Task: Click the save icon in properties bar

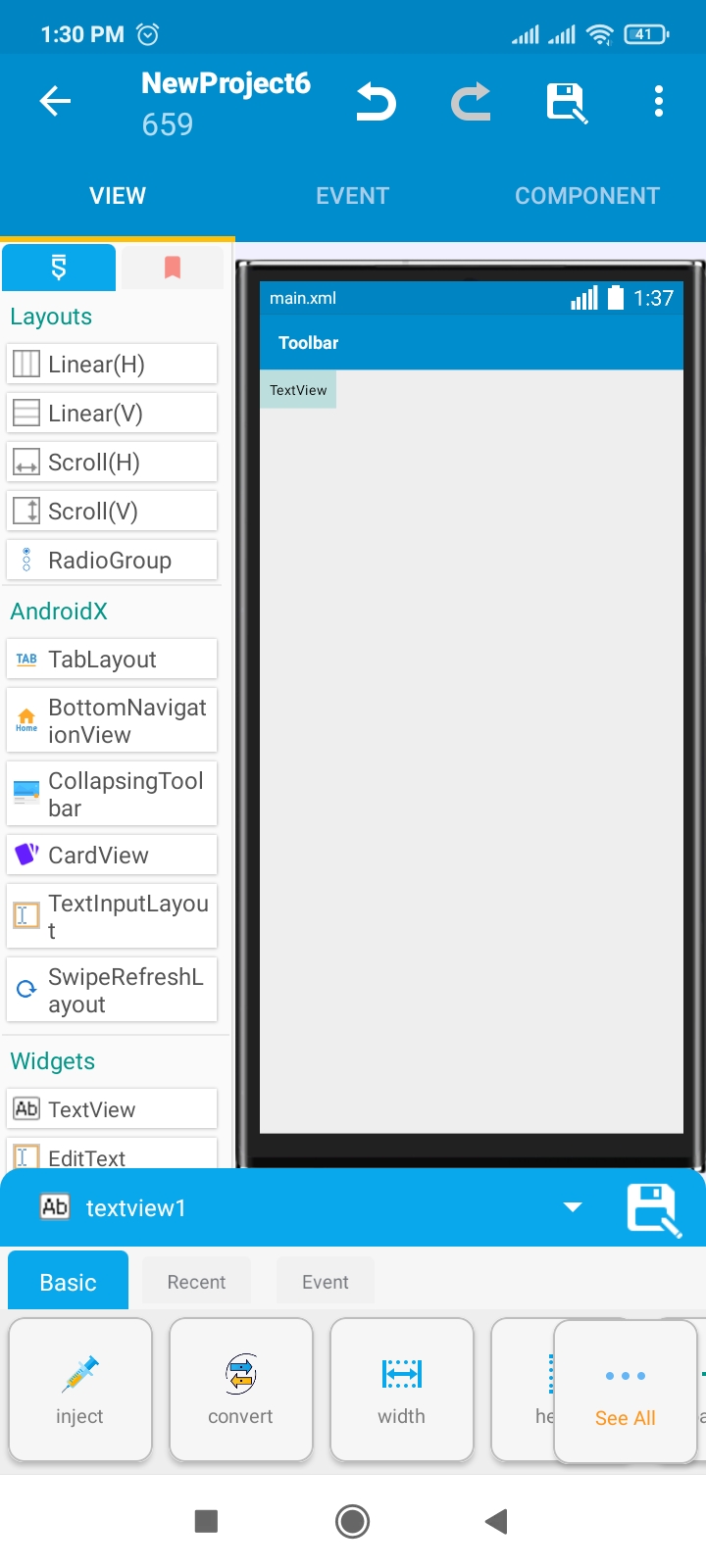Action: click(x=653, y=1208)
